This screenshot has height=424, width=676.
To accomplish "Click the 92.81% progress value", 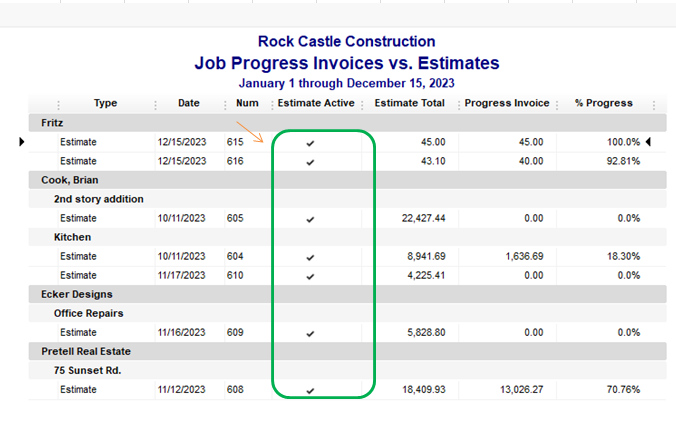I will pos(623,161).
